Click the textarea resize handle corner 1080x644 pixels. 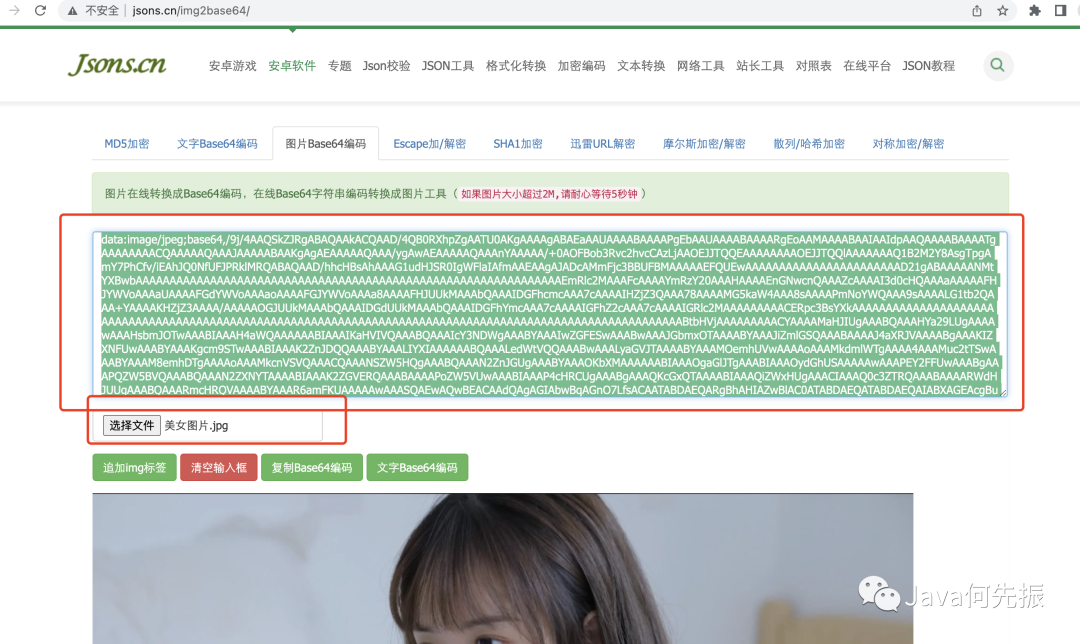tap(1003, 392)
